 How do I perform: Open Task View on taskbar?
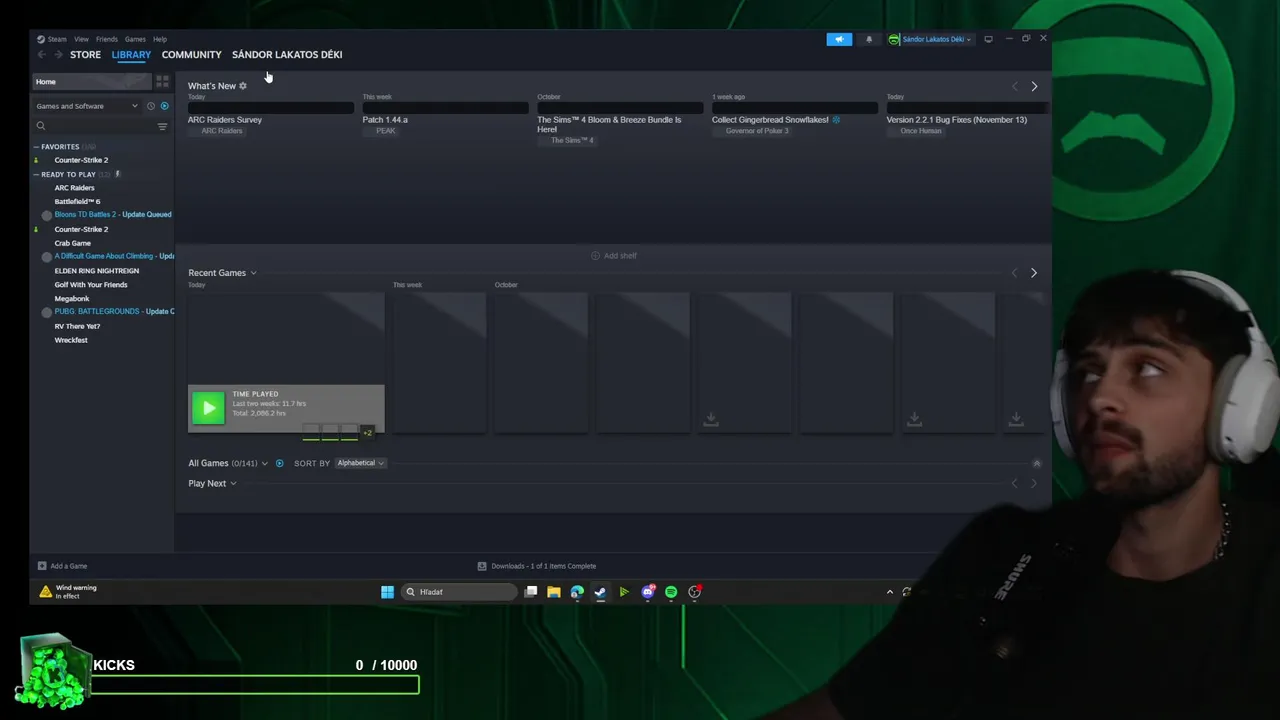[x=531, y=592]
